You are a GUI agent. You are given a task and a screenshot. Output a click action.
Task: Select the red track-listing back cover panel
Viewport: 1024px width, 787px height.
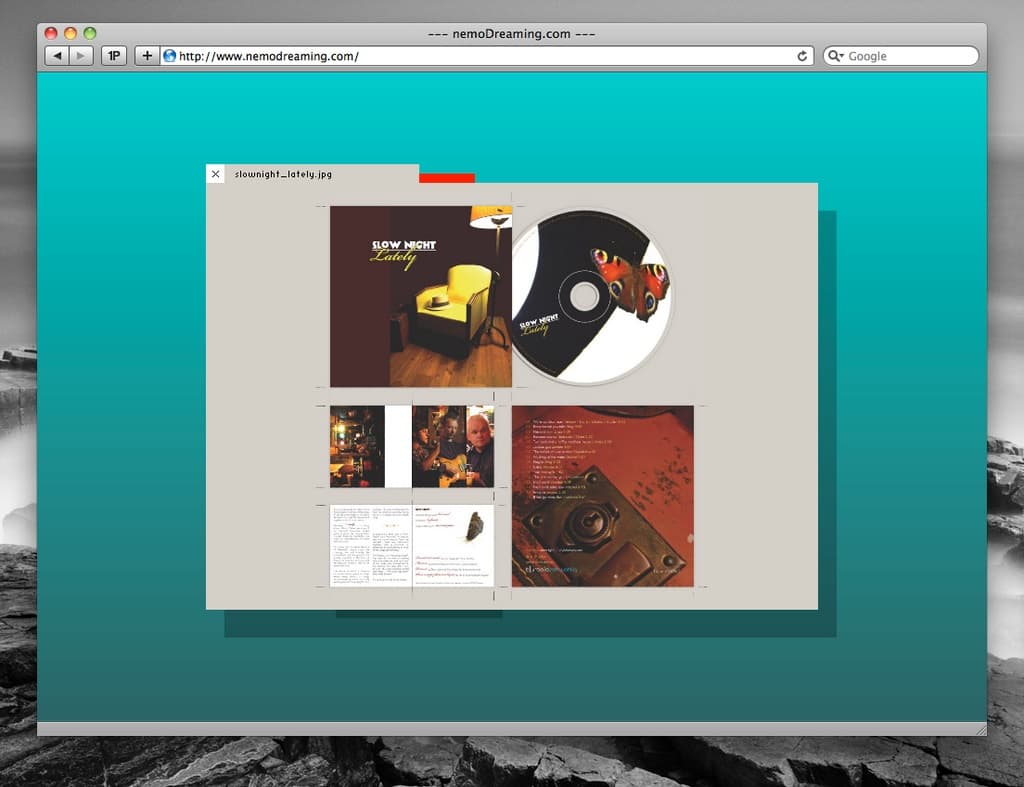pyautogui.click(x=603, y=494)
